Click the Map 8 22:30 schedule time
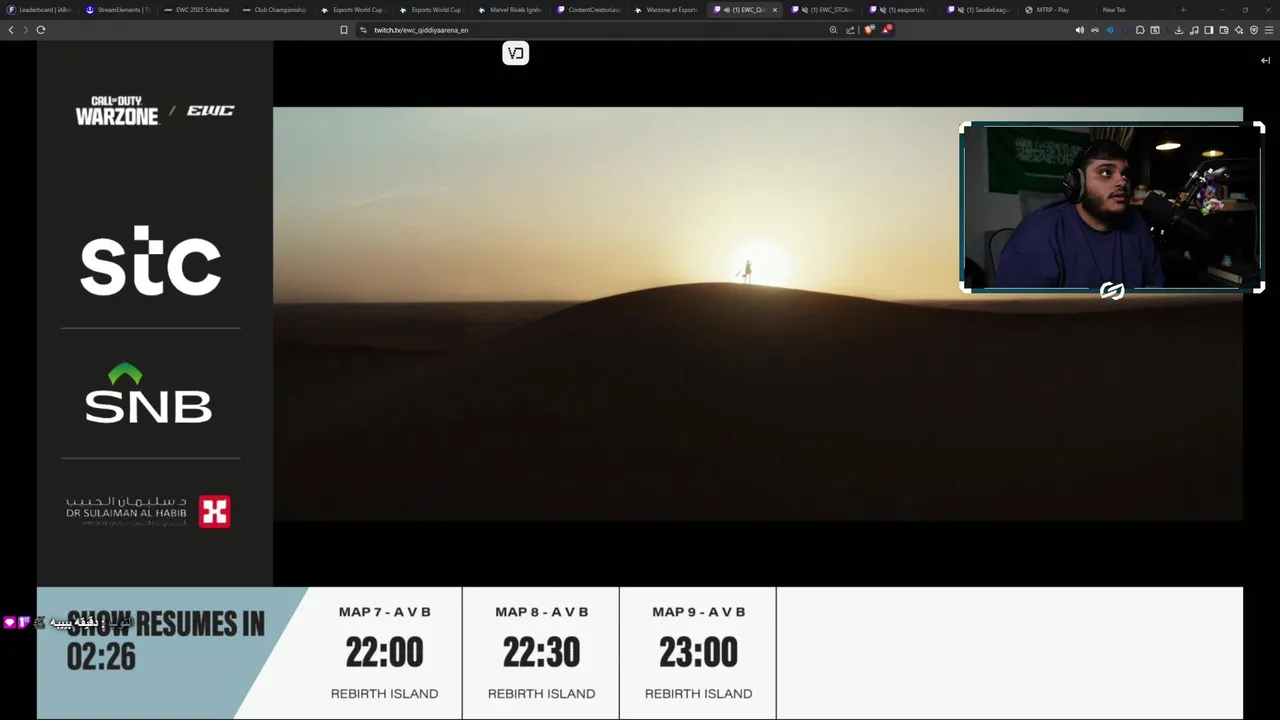 coord(541,653)
